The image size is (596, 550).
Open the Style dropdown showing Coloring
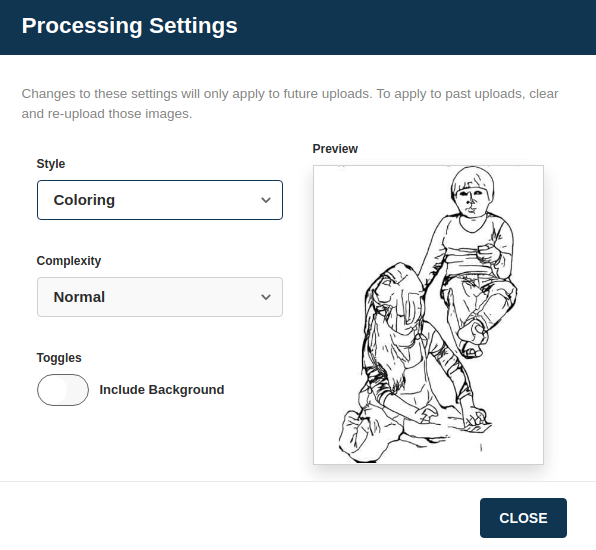(160, 200)
